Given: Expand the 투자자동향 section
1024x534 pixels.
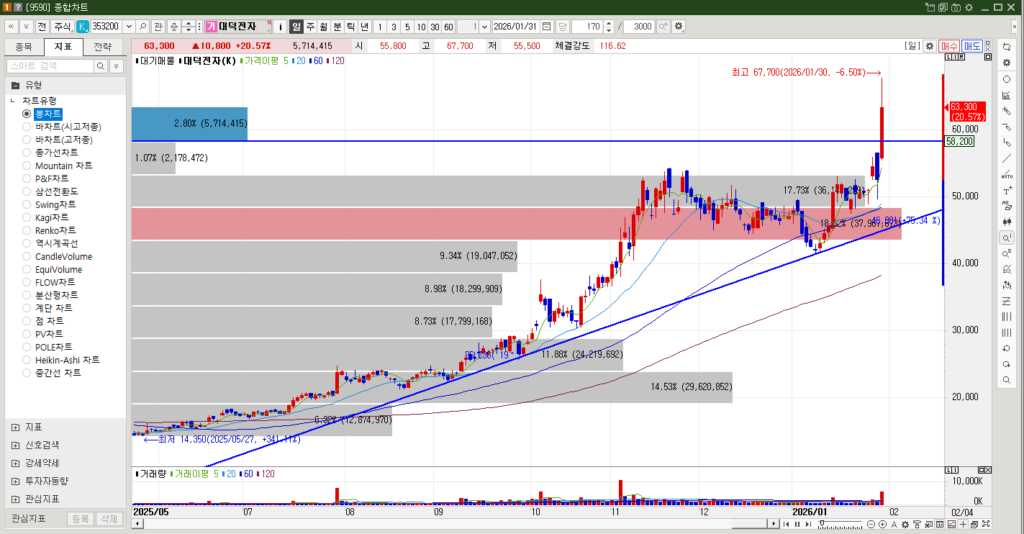Looking at the screenshot, I should point(15,481).
